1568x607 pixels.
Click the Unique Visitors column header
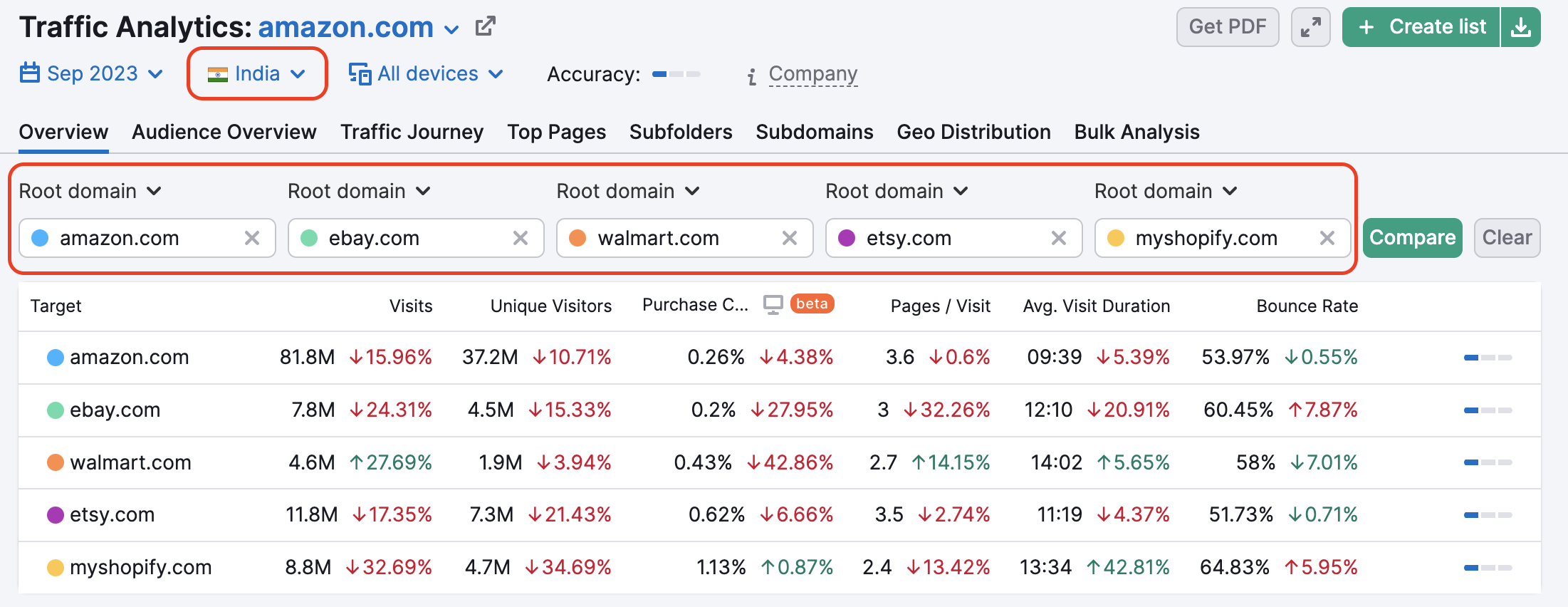551,306
